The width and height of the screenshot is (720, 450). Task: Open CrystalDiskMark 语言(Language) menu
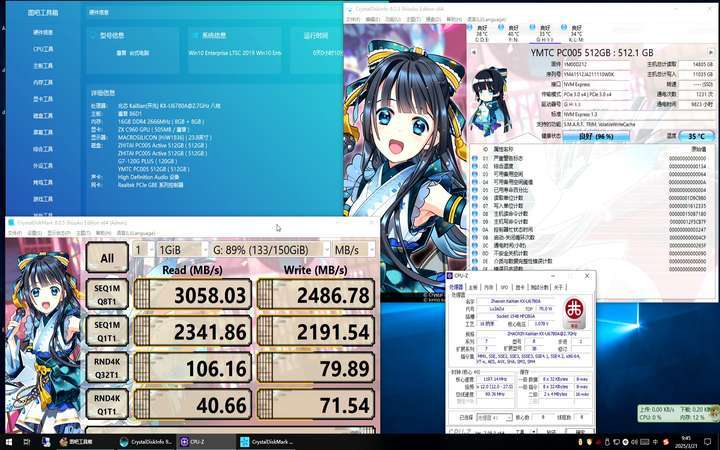tap(136, 233)
